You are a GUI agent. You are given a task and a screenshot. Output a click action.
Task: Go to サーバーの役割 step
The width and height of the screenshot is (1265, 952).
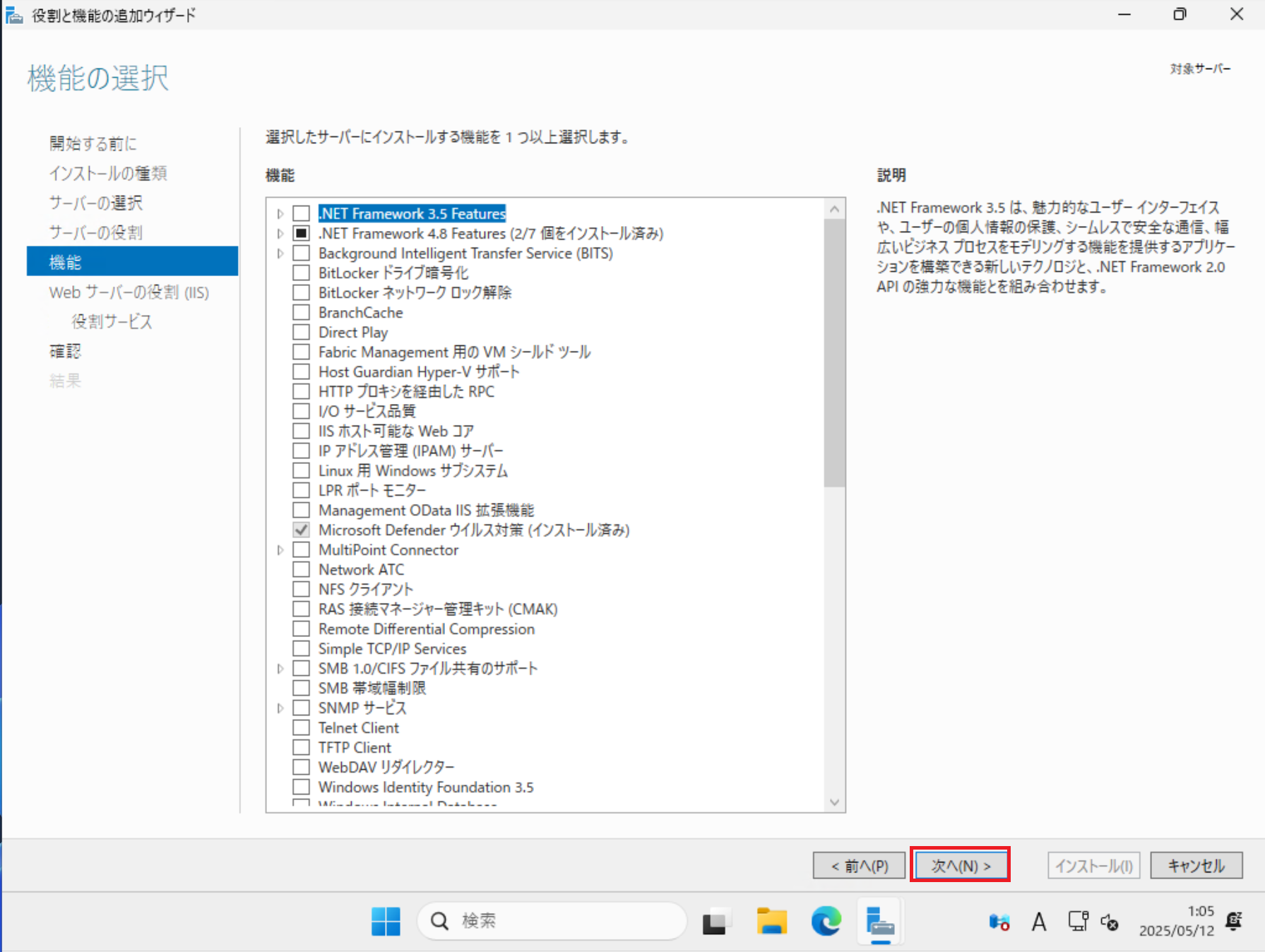click(x=95, y=232)
